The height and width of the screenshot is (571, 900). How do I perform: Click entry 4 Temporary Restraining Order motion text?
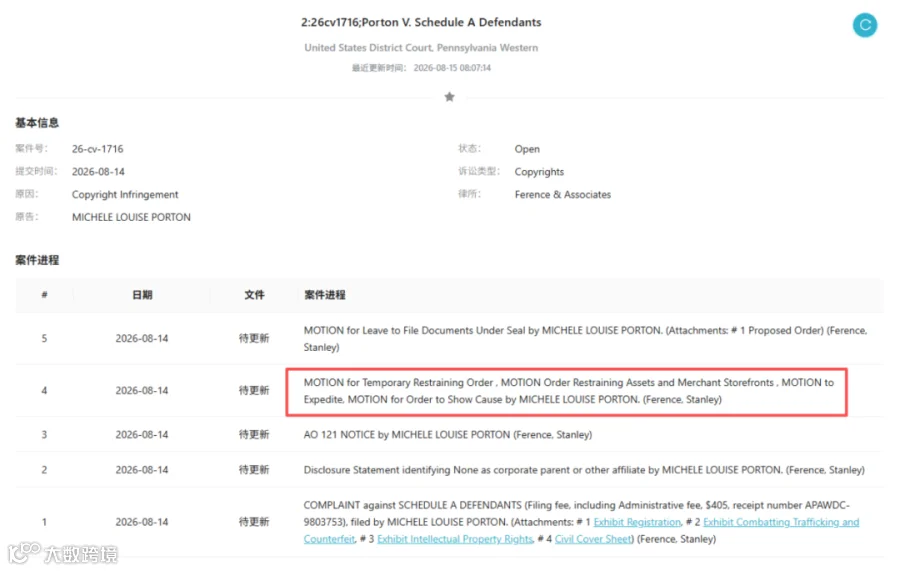[x=569, y=391]
